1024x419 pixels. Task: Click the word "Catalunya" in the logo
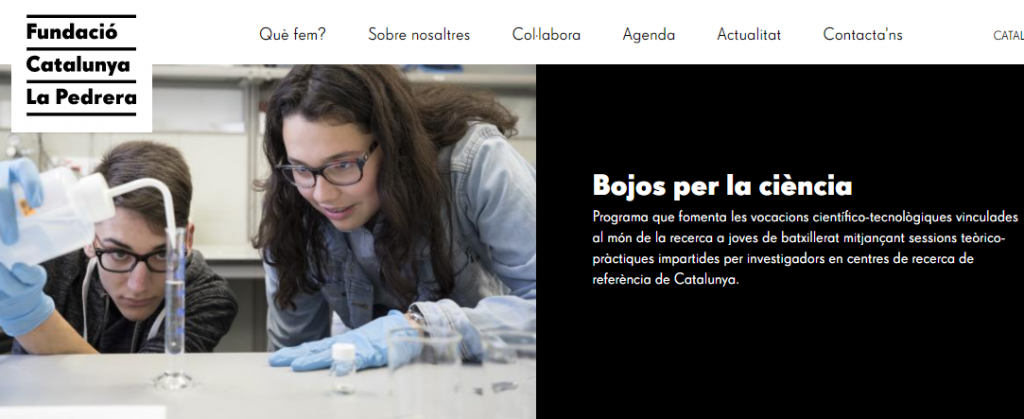click(78, 65)
